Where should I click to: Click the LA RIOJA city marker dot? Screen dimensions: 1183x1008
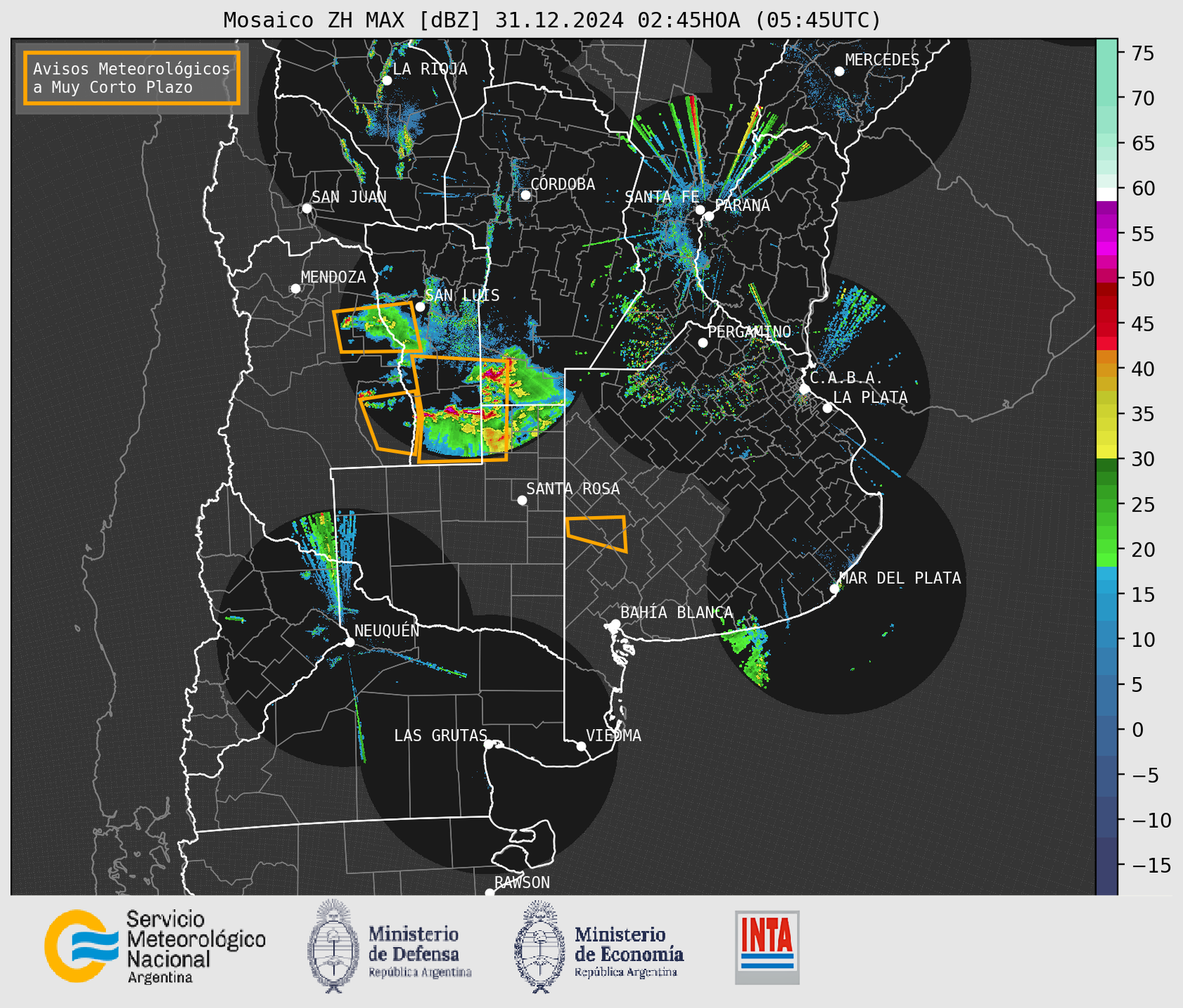(x=386, y=81)
